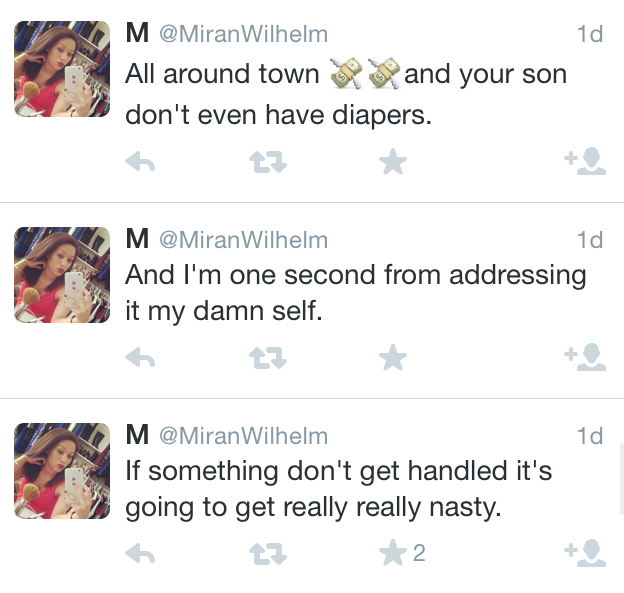Open @MiranWilhelm handle on last tweet

tap(243, 436)
